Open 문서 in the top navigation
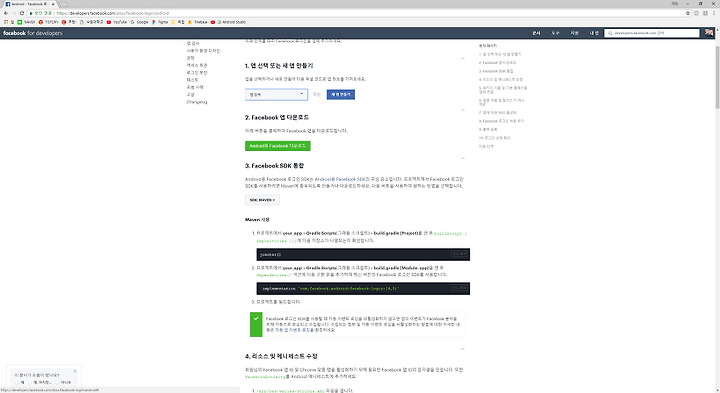Screen dimensions: 720x393 536,33
